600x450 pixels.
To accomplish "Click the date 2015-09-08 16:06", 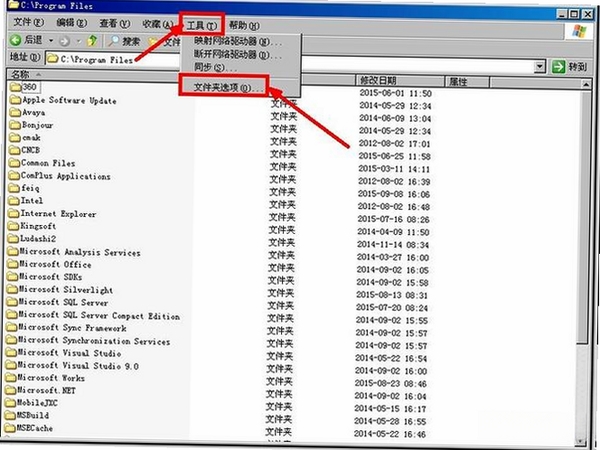I will click(x=394, y=194).
